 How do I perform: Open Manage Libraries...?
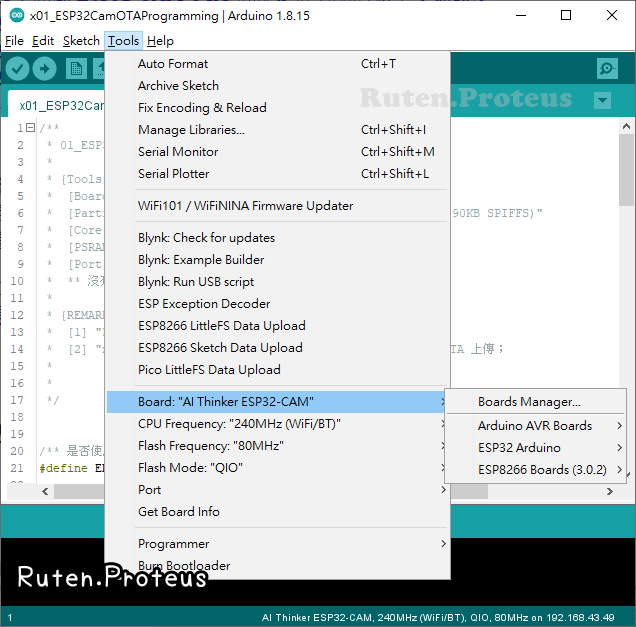click(278, 130)
